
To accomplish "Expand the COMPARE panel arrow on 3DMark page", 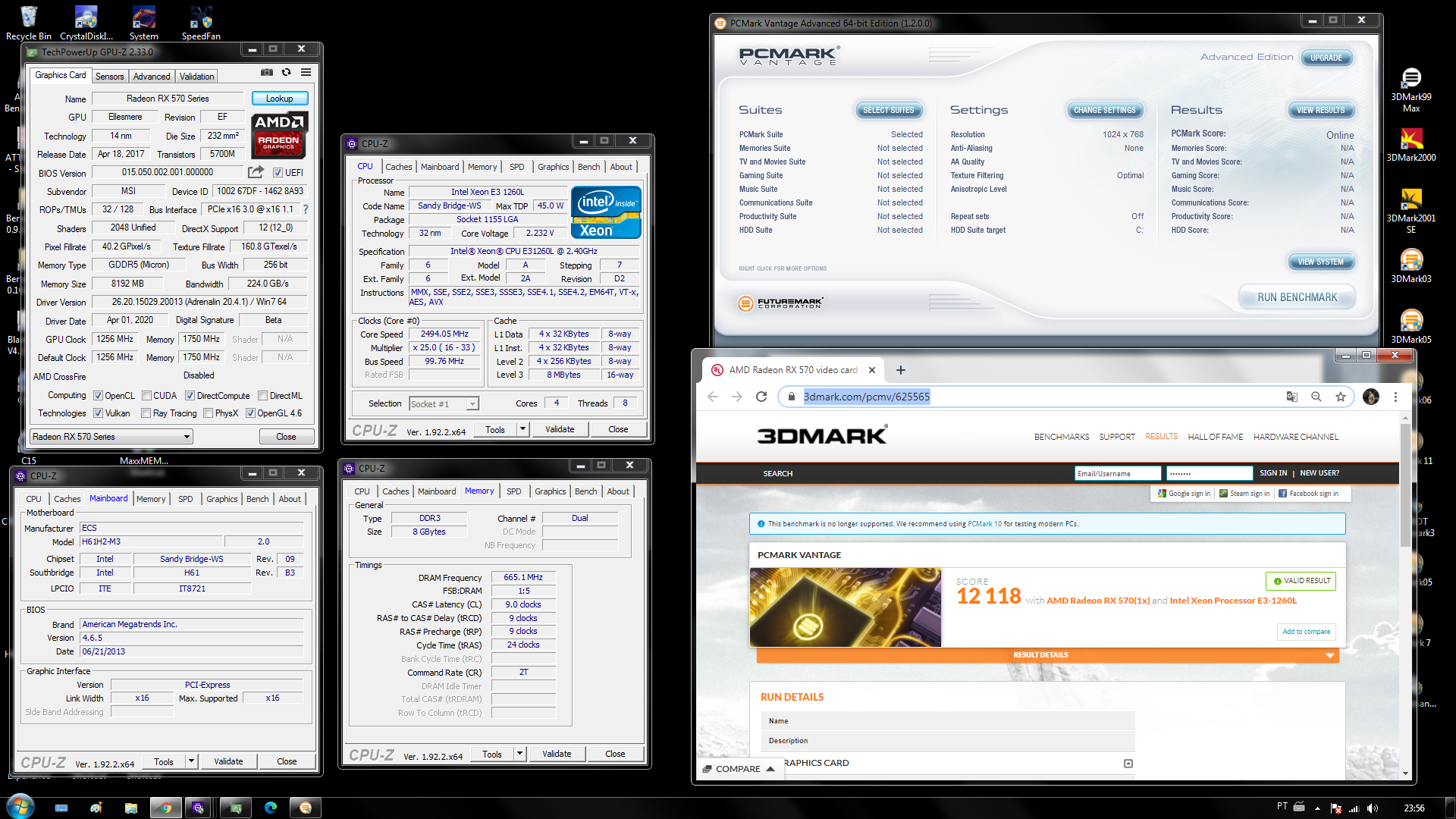I will [x=770, y=769].
